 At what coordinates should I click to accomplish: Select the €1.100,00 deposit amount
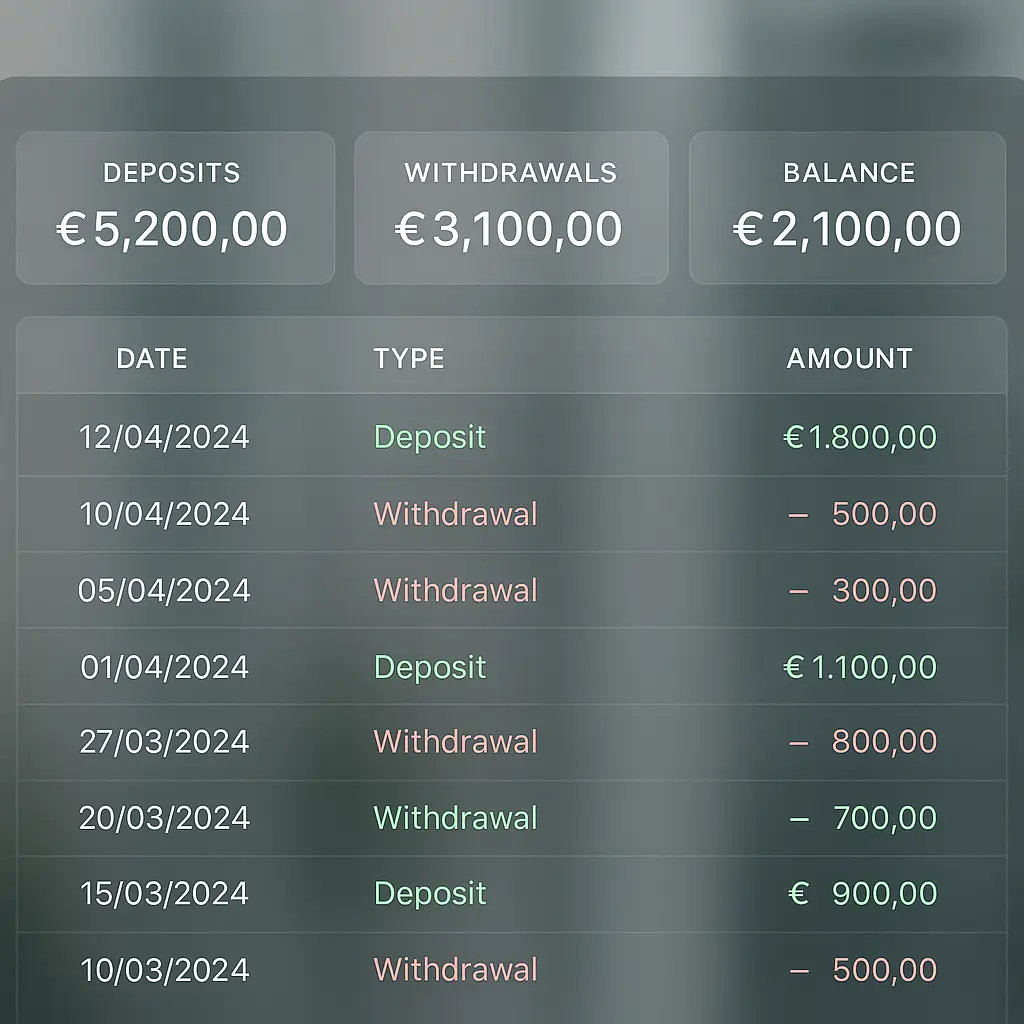[x=860, y=667]
